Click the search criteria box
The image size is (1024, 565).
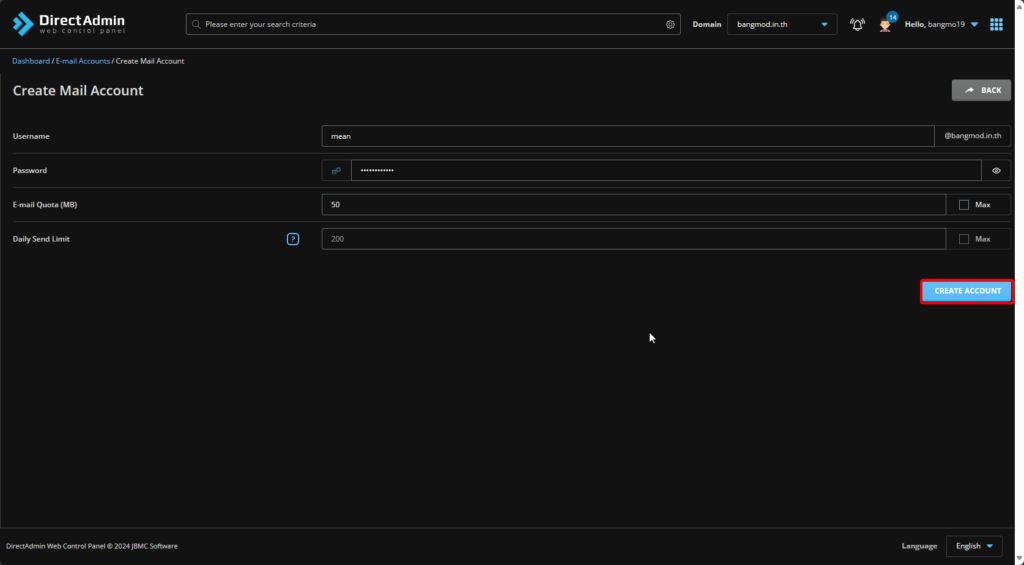pos(430,24)
